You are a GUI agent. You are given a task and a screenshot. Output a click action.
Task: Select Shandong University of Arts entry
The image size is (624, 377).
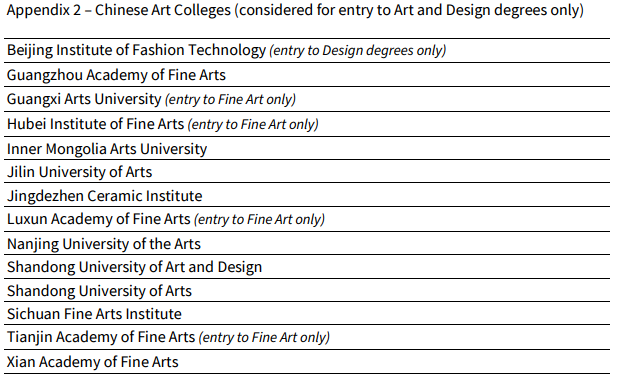coord(99,291)
